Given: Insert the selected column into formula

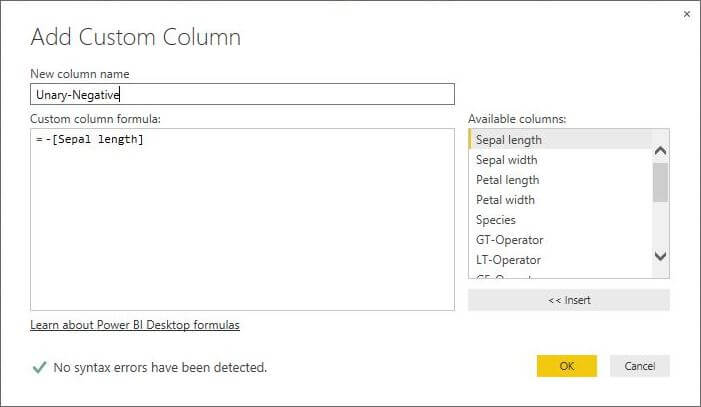Looking at the screenshot, I should [x=569, y=300].
